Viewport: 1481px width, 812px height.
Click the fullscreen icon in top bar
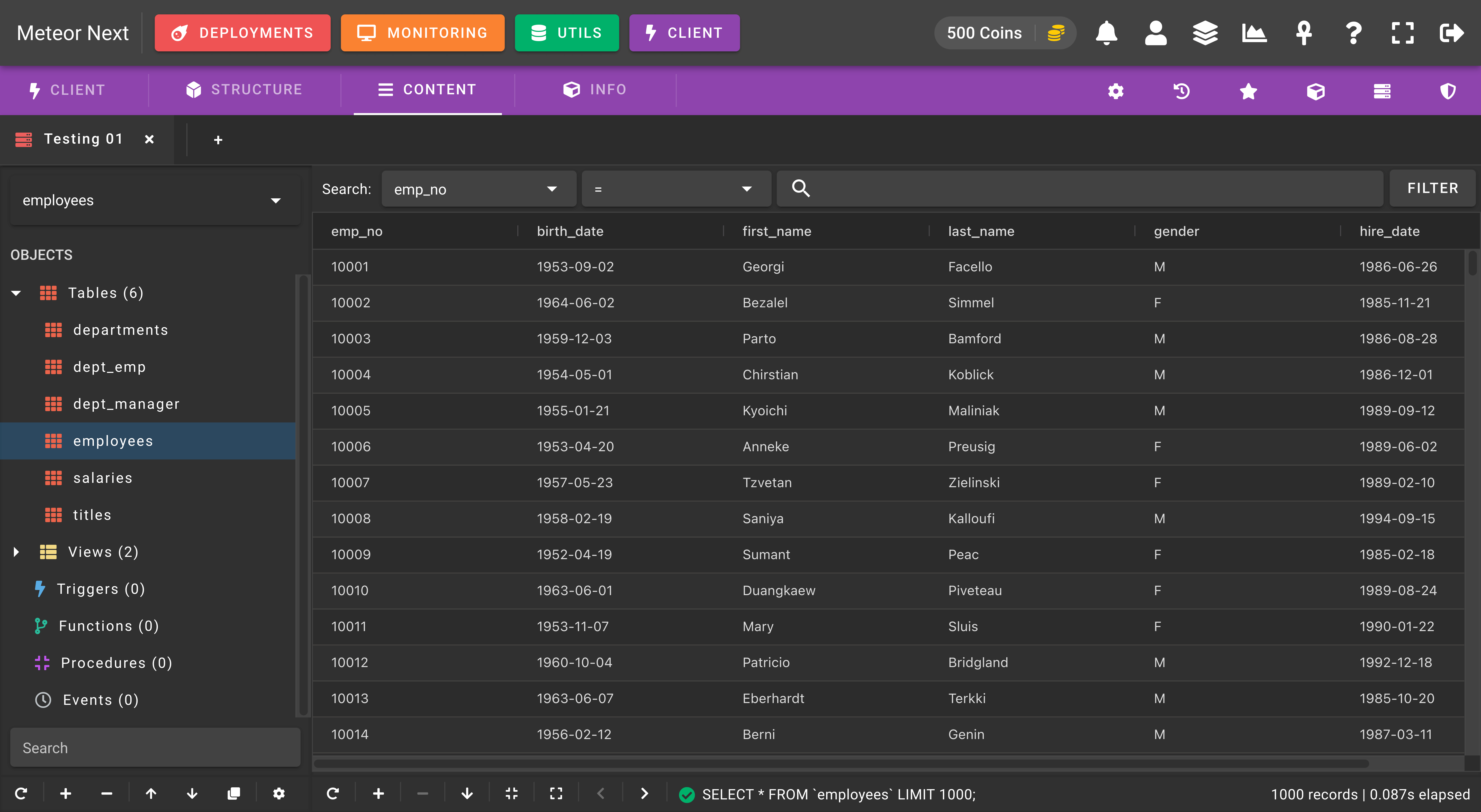(1402, 33)
